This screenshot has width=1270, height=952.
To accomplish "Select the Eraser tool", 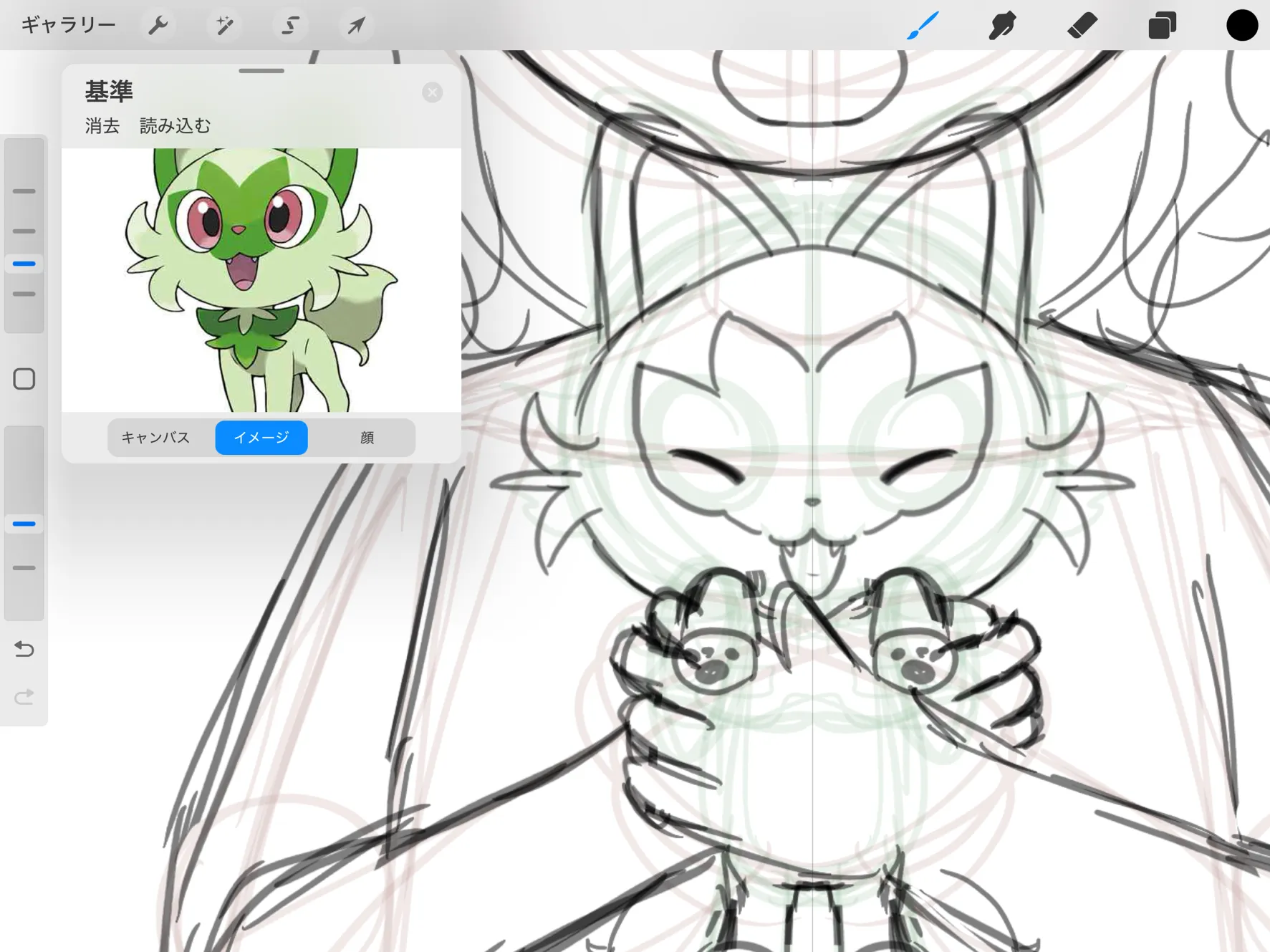I will pyautogui.click(x=1082, y=26).
